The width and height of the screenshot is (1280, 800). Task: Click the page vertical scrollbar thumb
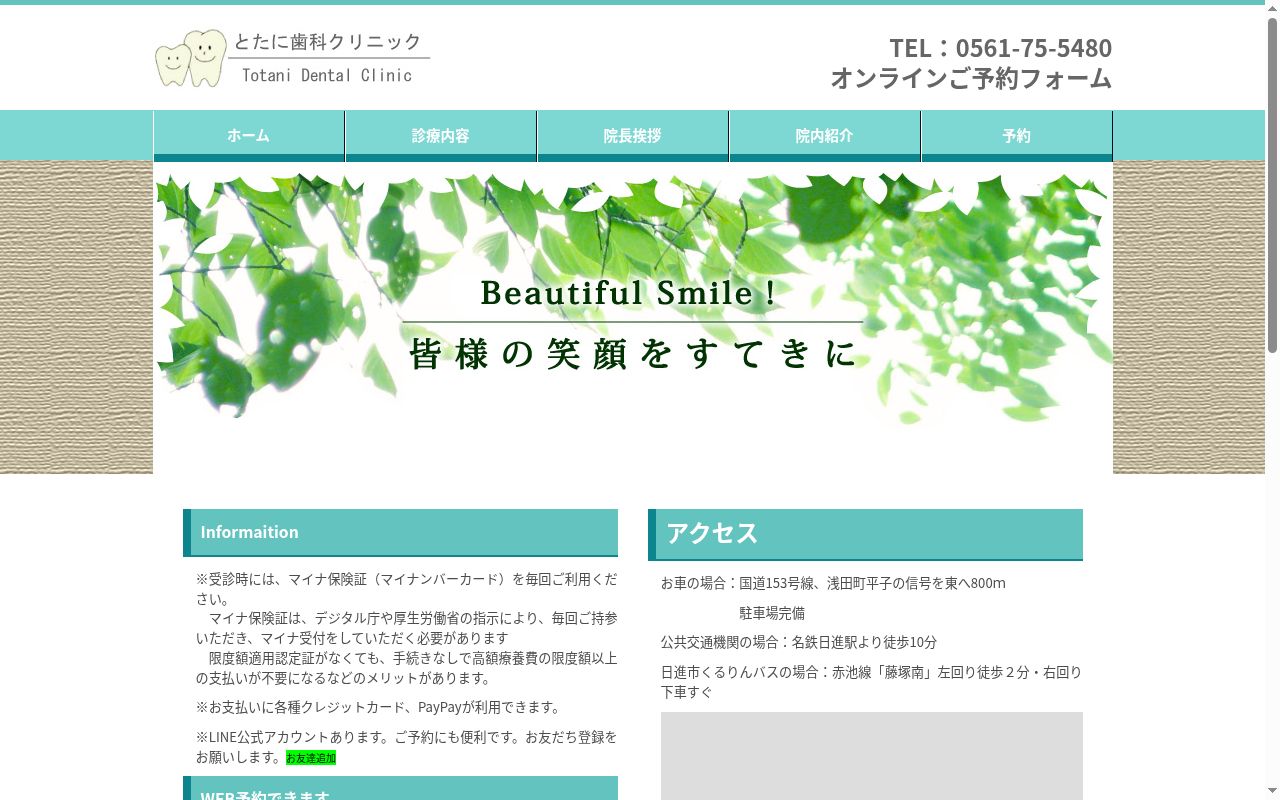pos(1272,185)
